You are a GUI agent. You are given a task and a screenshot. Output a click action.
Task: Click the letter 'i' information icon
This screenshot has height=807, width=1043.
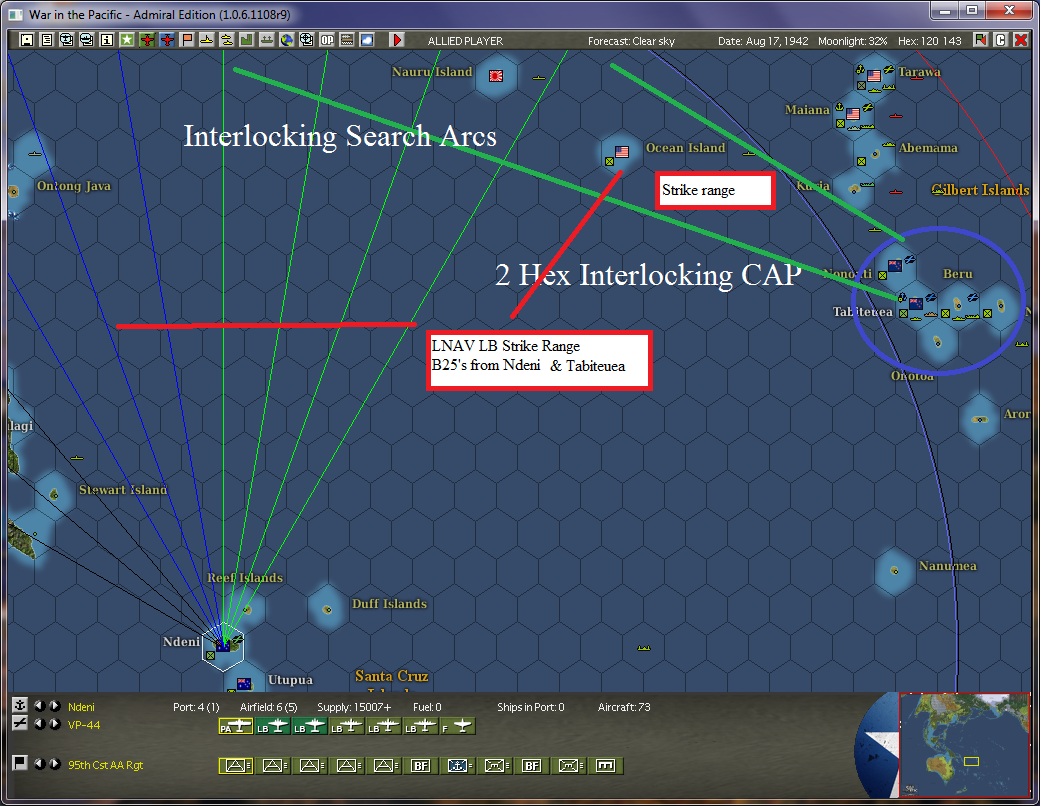click(106, 40)
